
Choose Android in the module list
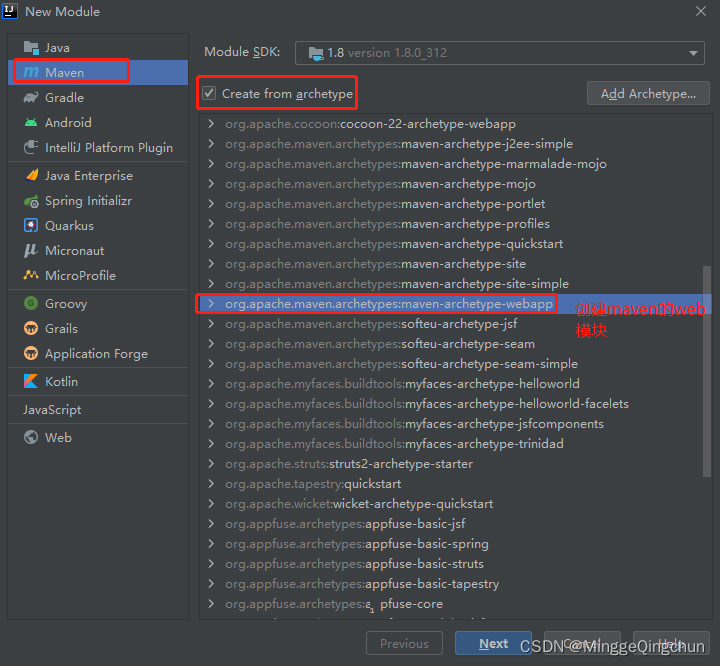tap(98, 122)
